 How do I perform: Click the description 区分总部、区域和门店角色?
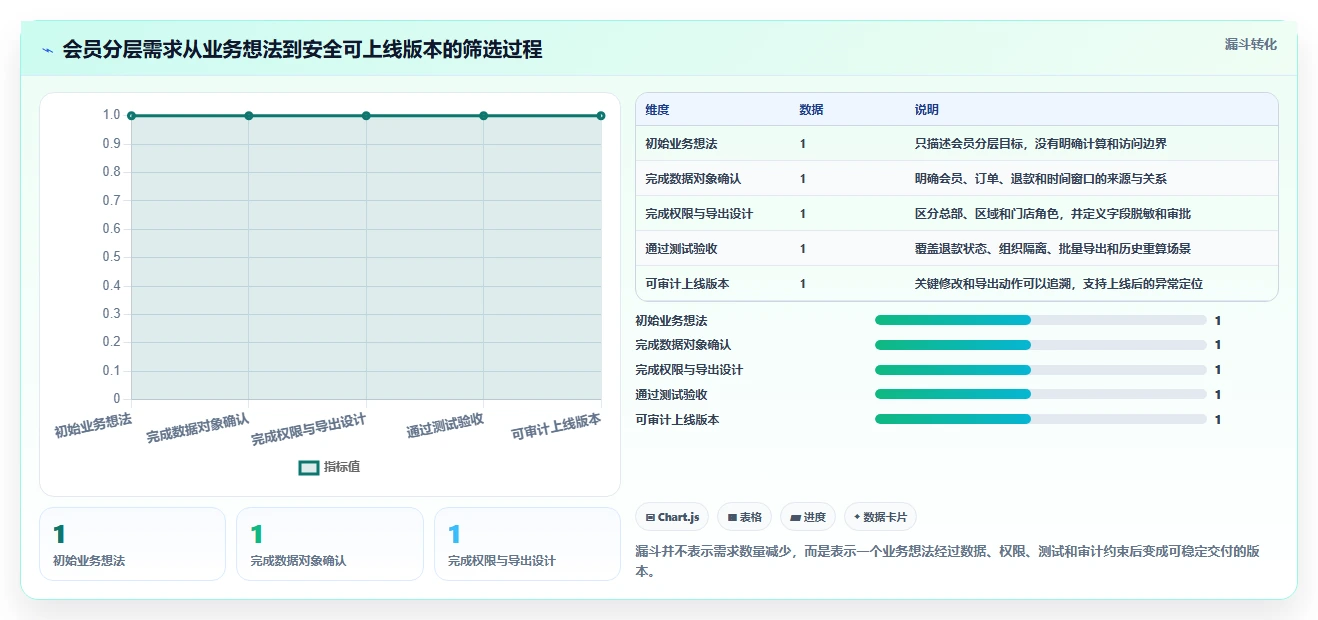click(986, 214)
